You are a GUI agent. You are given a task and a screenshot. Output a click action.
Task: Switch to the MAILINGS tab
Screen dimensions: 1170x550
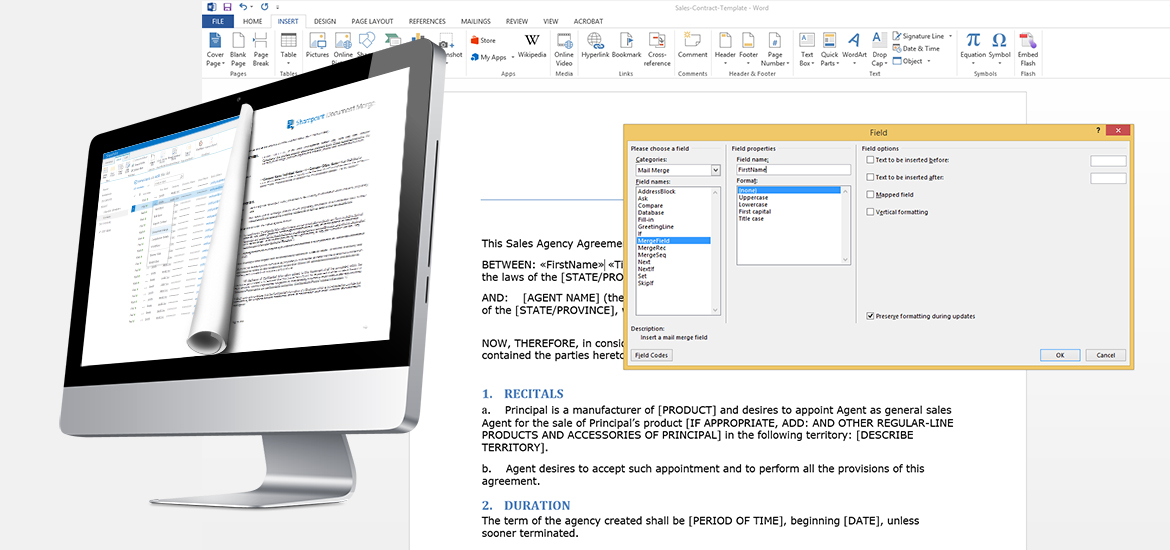click(x=475, y=22)
